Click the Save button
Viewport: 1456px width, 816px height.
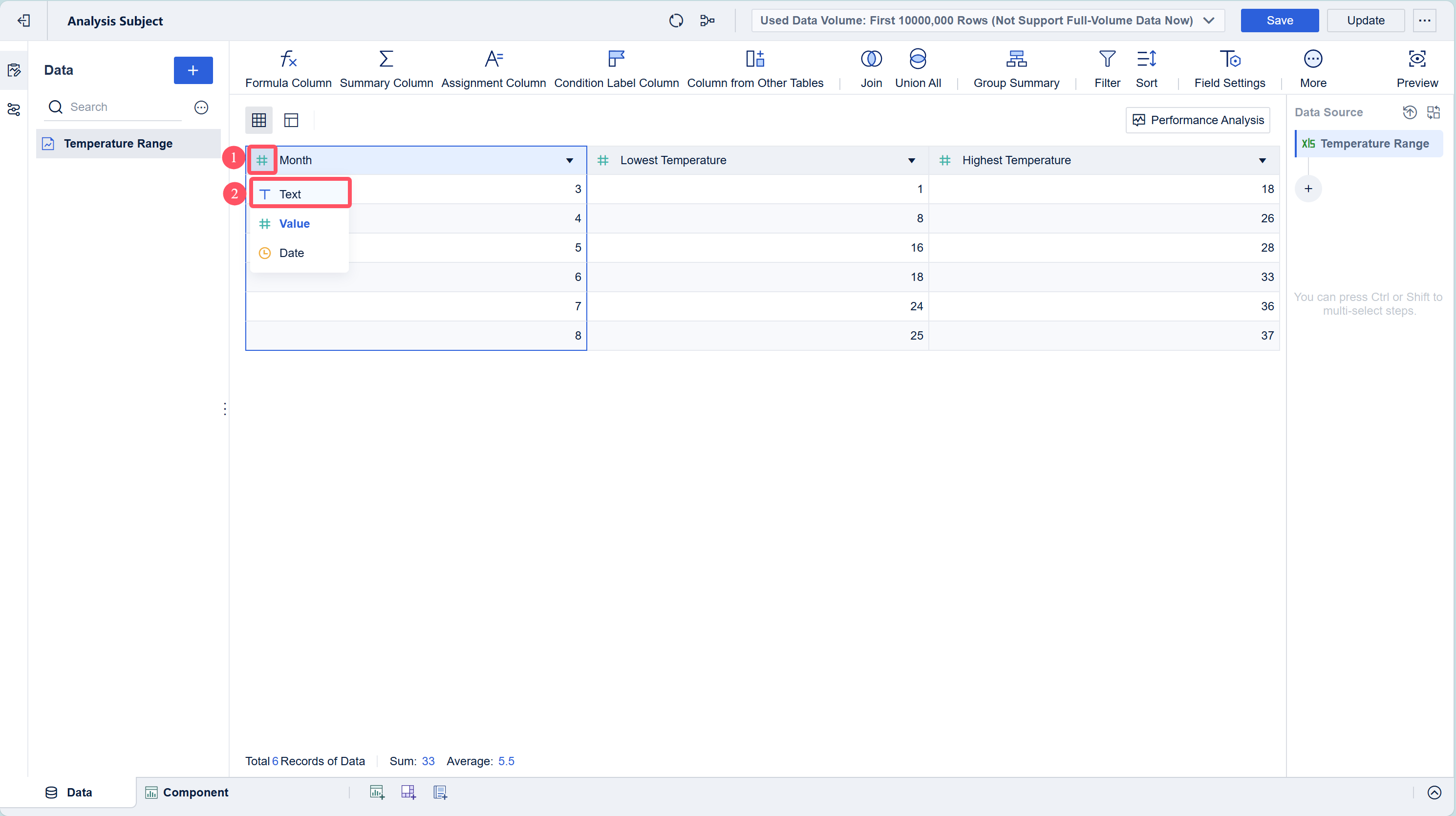tap(1279, 21)
